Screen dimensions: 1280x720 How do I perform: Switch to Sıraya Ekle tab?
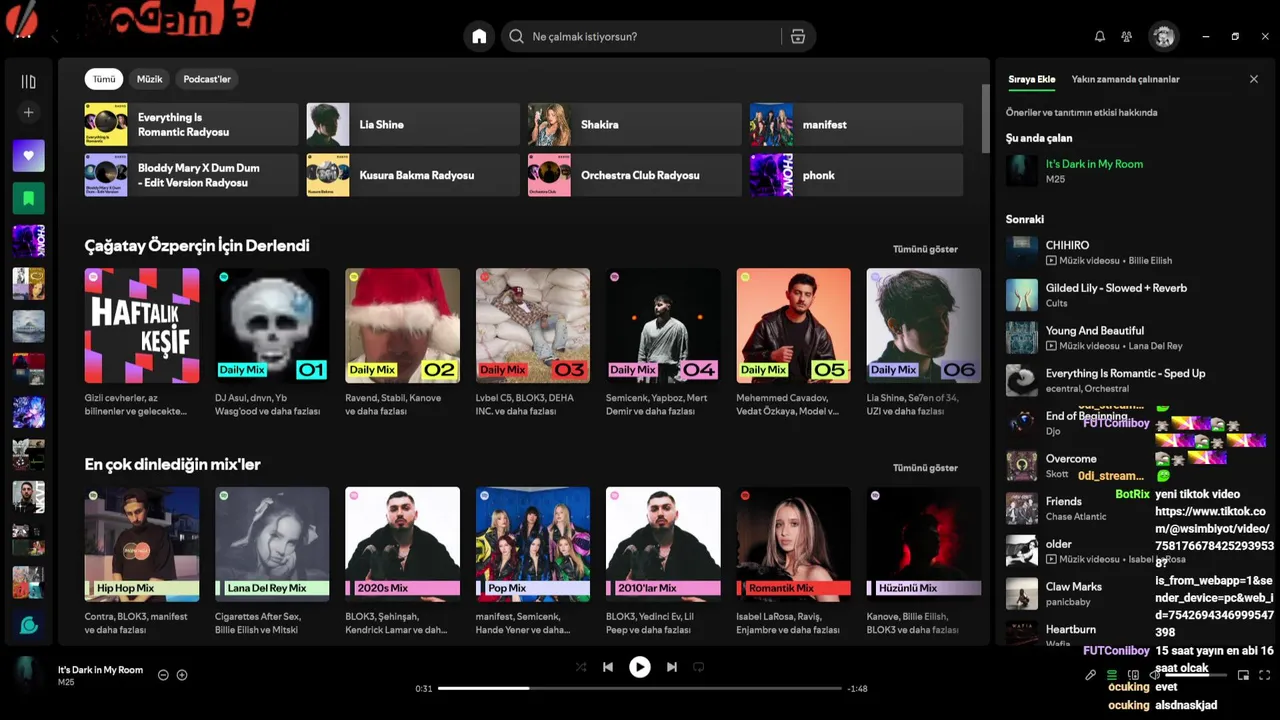click(x=1031, y=79)
